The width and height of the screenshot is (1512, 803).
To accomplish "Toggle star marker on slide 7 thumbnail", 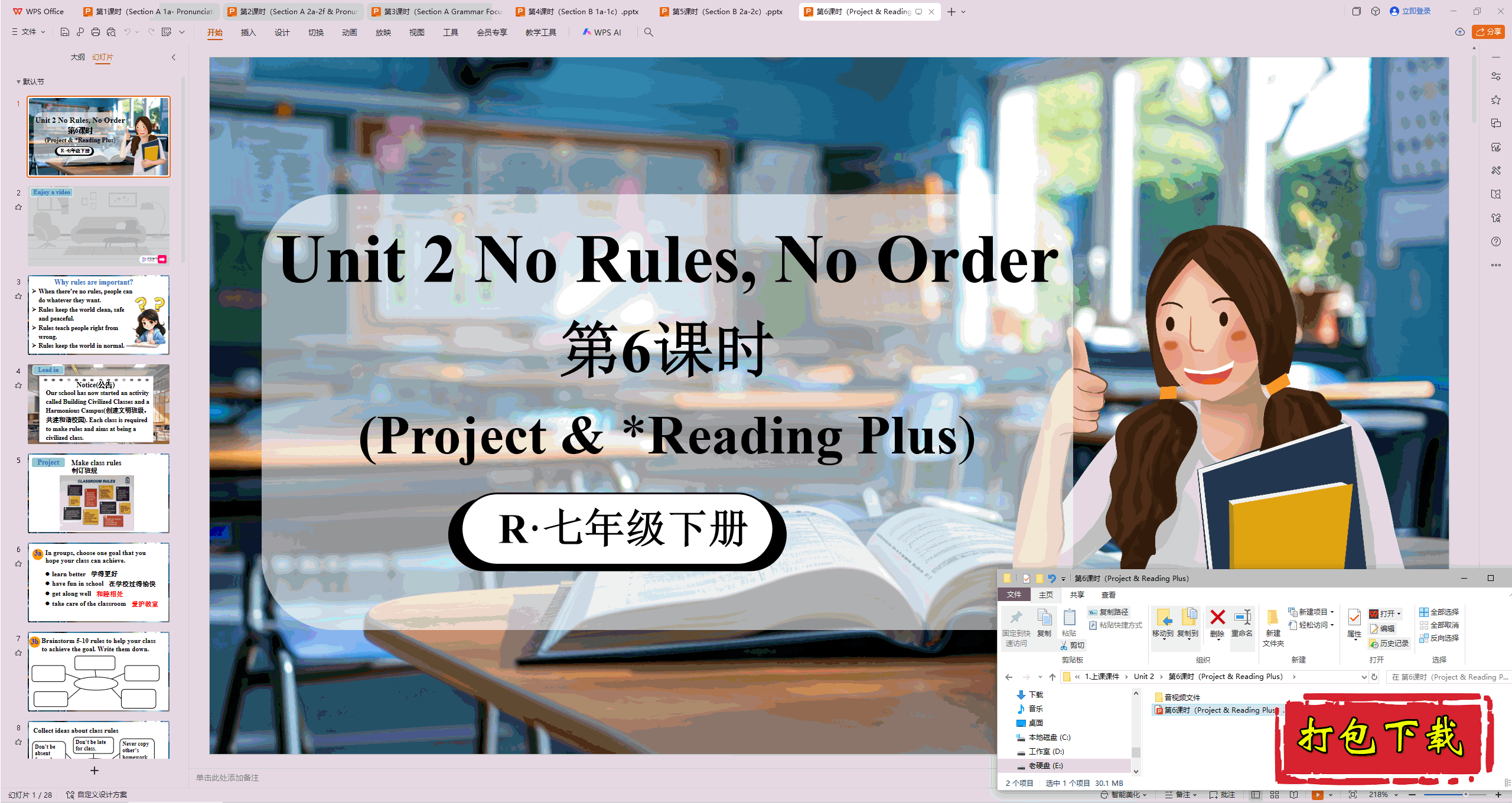I will point(18,653).
